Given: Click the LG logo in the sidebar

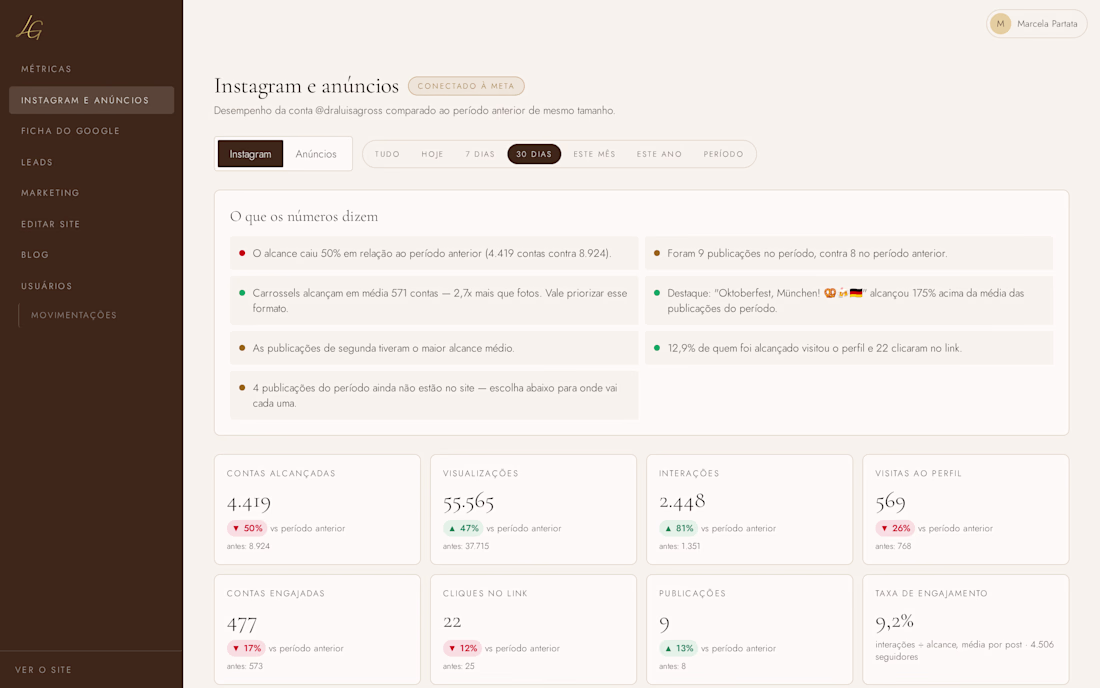Looking at the screenshot, I should tap(29, 27).
